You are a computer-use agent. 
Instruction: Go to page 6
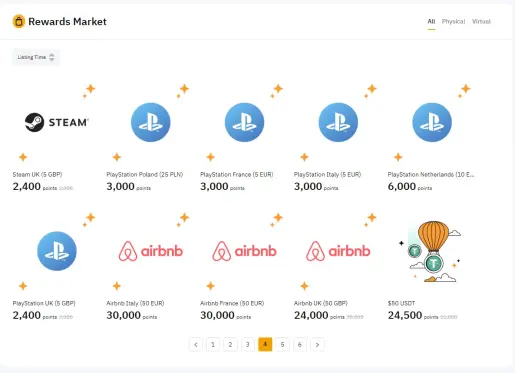300,344
